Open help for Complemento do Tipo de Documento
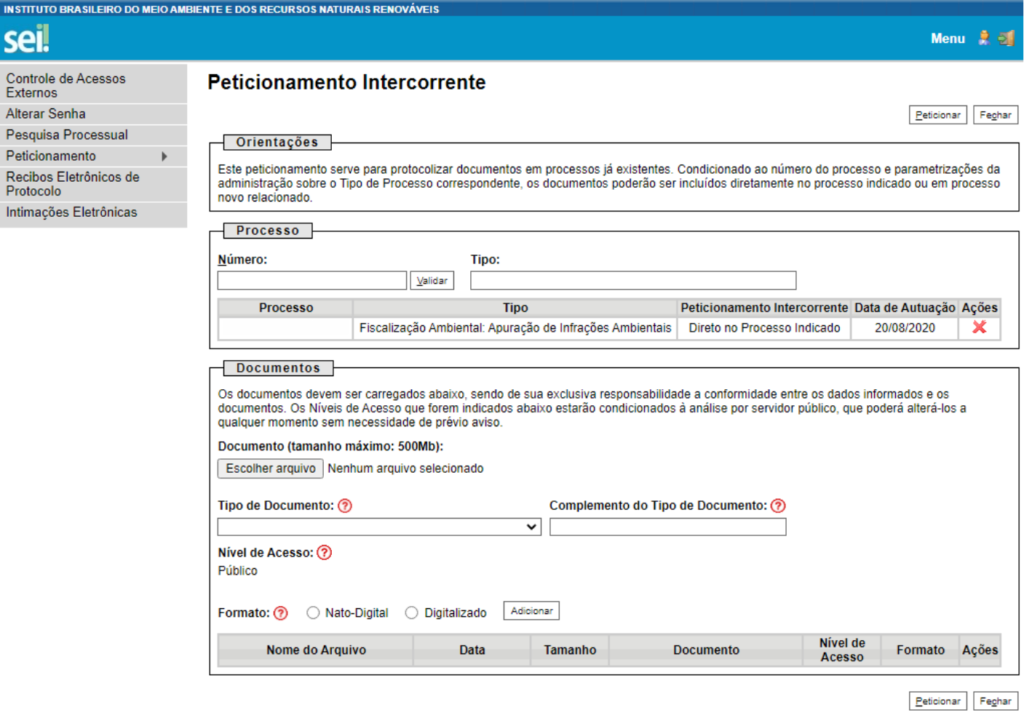The image size is (1024, 718). point(778,506)
